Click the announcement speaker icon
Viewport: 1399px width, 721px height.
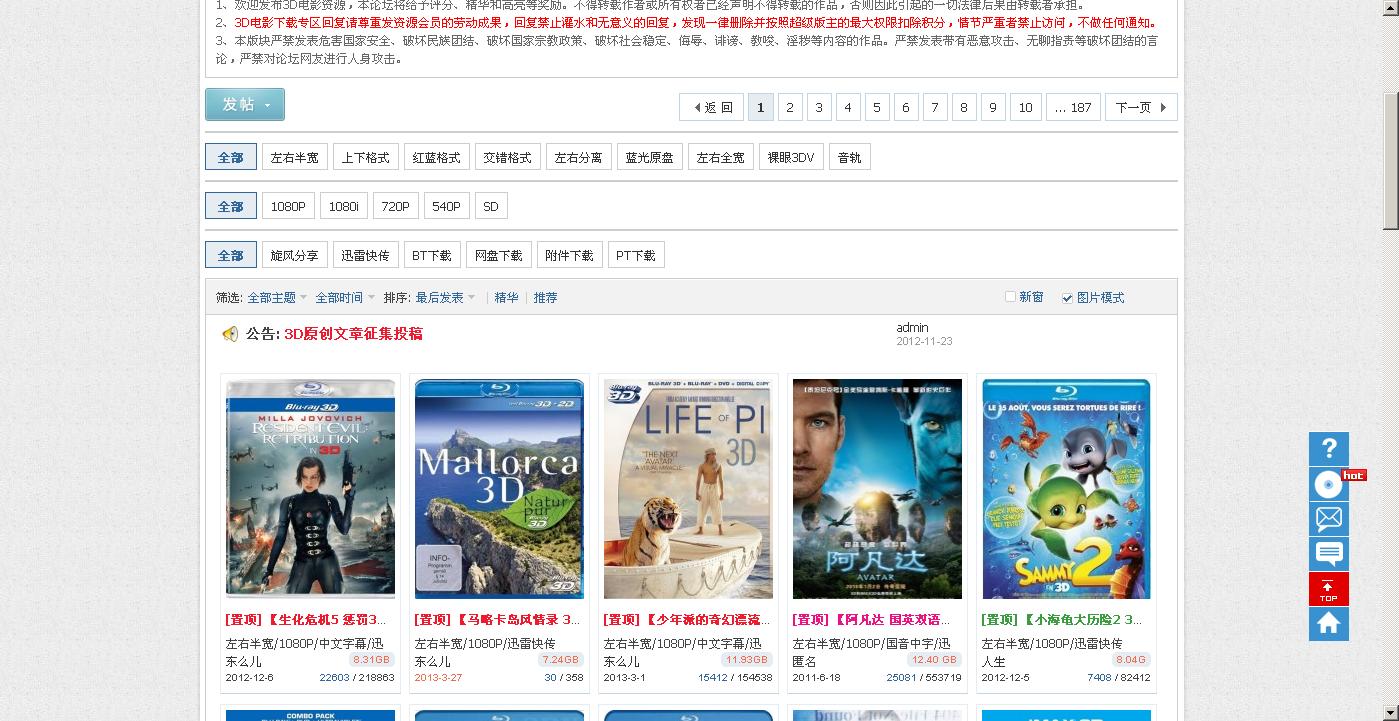(230, 334)
